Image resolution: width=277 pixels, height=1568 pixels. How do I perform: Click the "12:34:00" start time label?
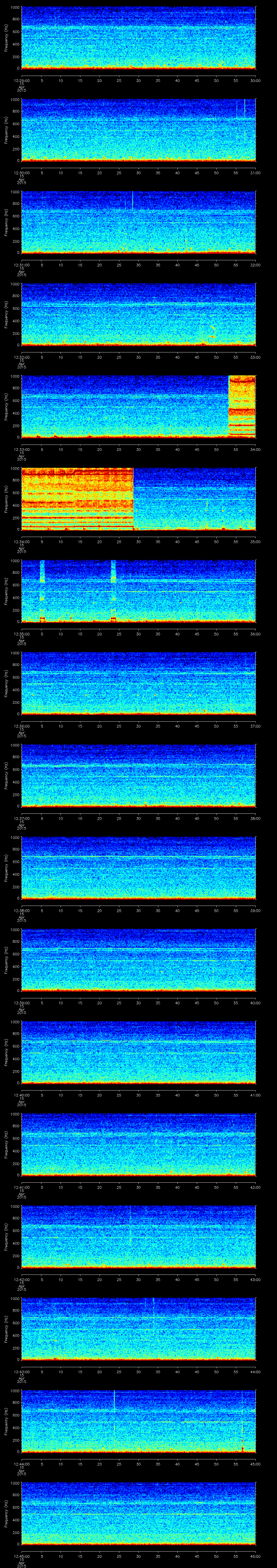click(x=21, y=542)
